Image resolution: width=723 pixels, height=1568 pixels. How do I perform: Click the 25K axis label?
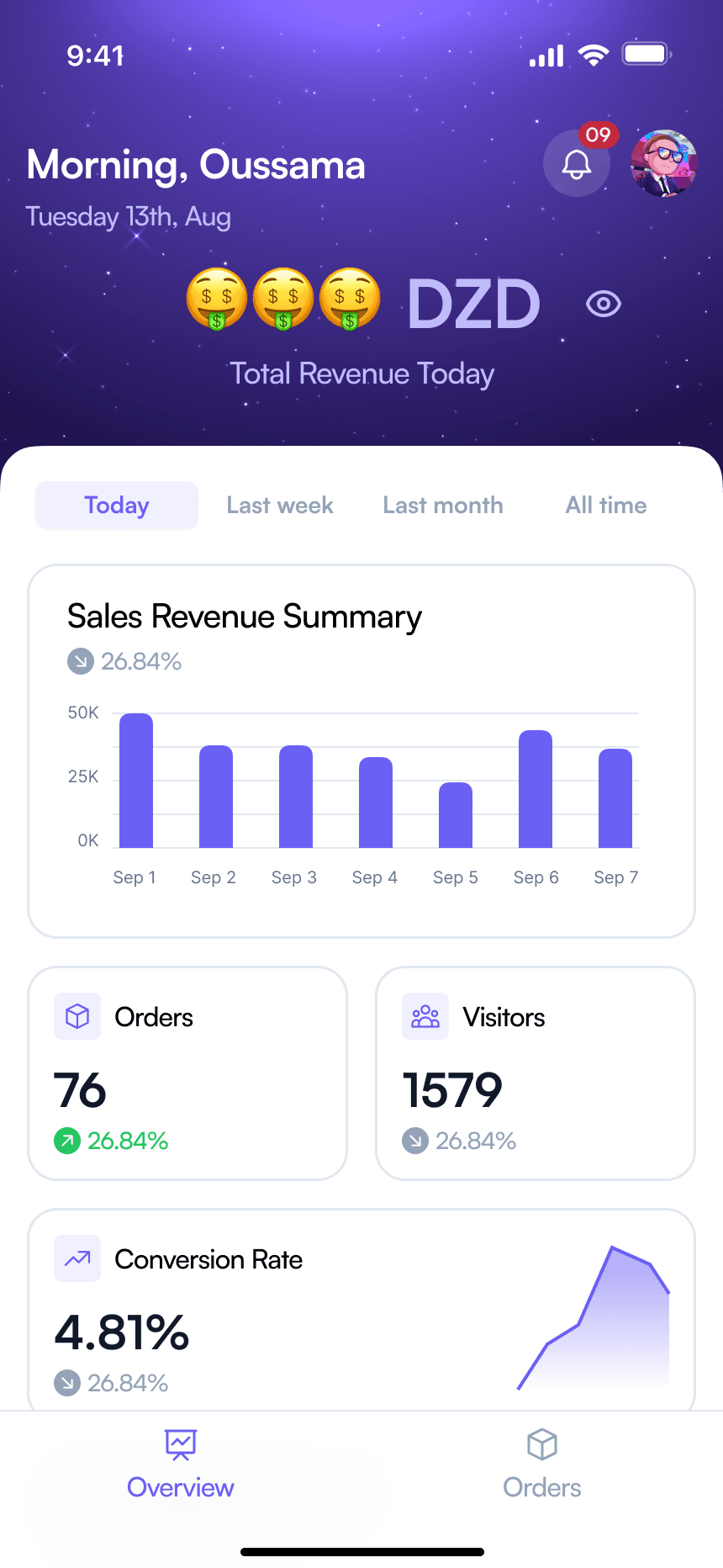pyautogui.click(x=83, y=776)
